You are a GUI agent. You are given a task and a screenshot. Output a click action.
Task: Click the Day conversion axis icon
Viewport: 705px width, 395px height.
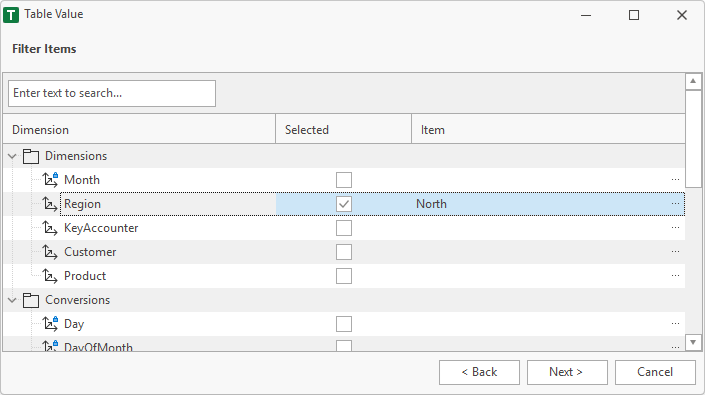[50, 324]
